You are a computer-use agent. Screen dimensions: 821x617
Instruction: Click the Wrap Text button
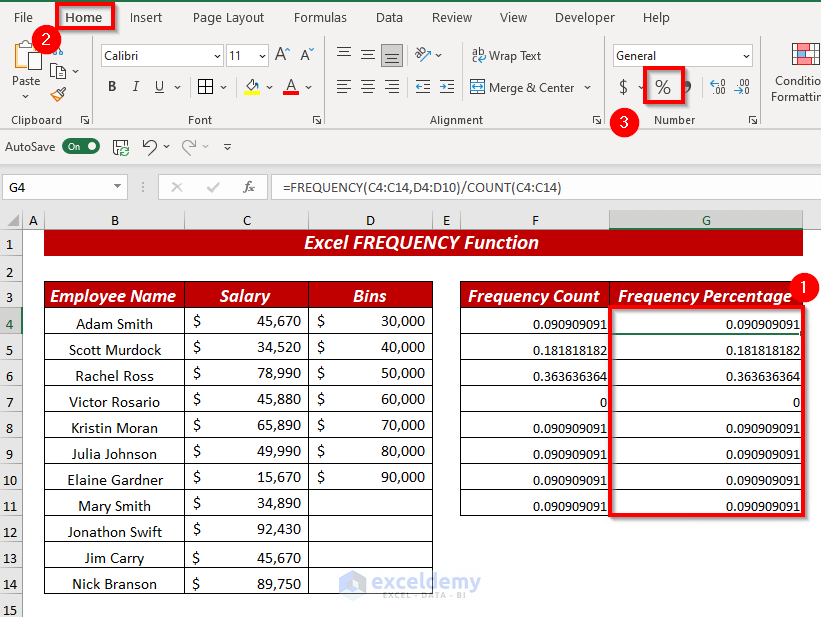[505, 56]
